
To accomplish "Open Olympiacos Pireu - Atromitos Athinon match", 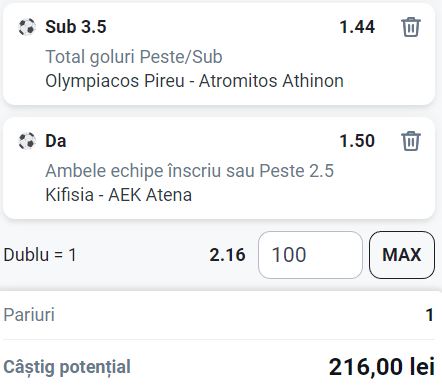I will (x=194, y=81).
